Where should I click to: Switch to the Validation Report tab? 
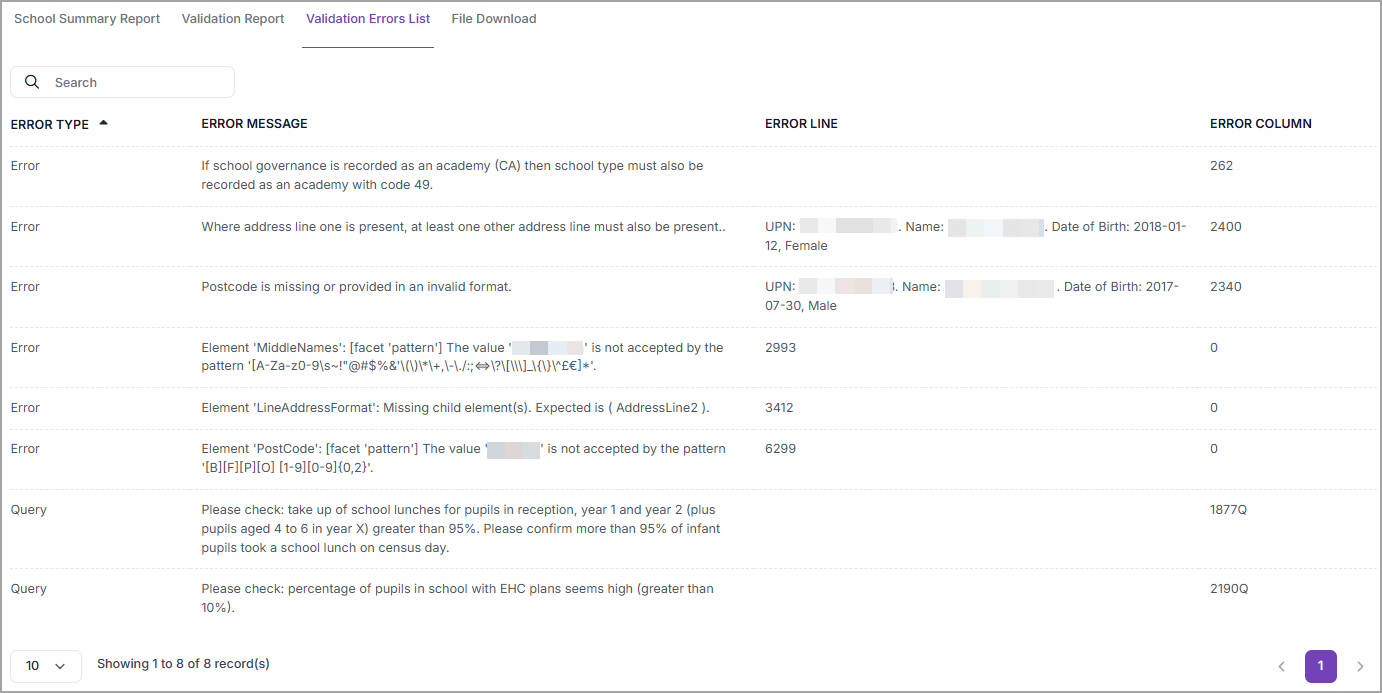click(x=233, y=19)
